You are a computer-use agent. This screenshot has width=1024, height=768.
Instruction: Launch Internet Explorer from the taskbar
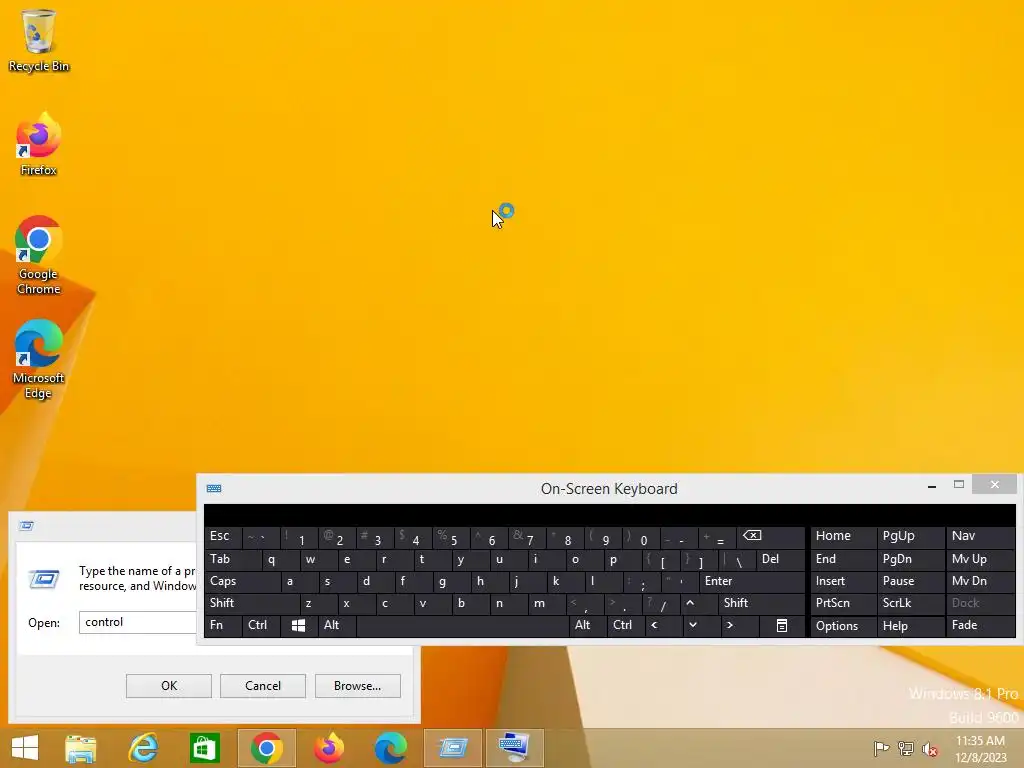click(x=143, y=748)
